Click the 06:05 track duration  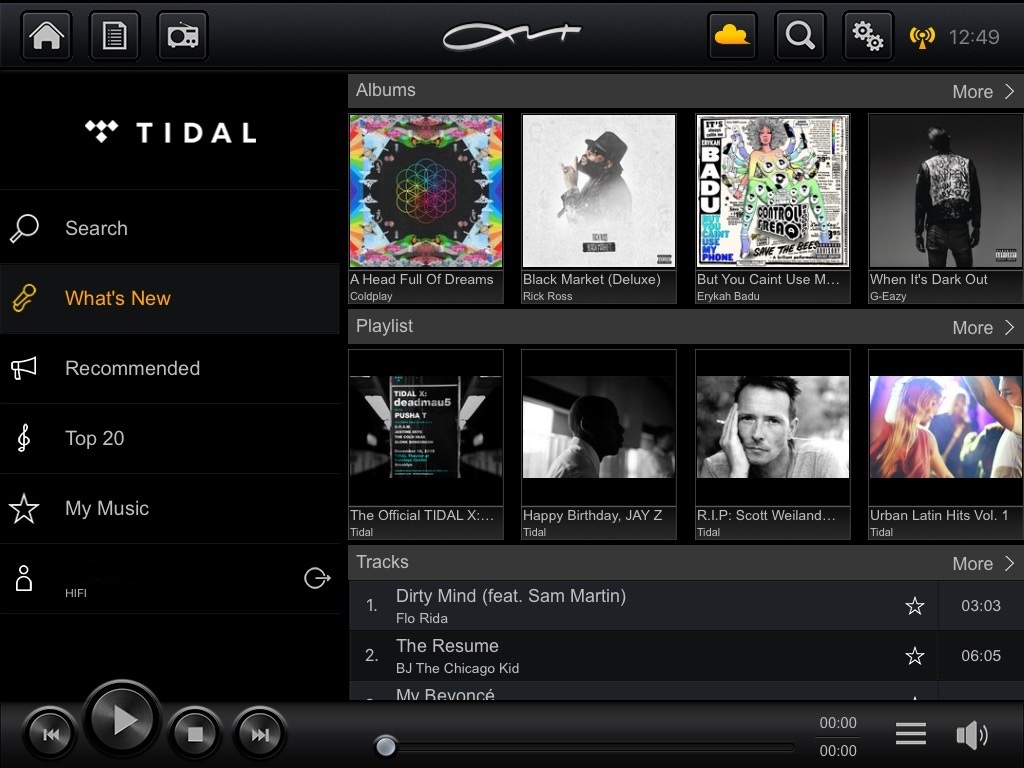click(981, 656)
